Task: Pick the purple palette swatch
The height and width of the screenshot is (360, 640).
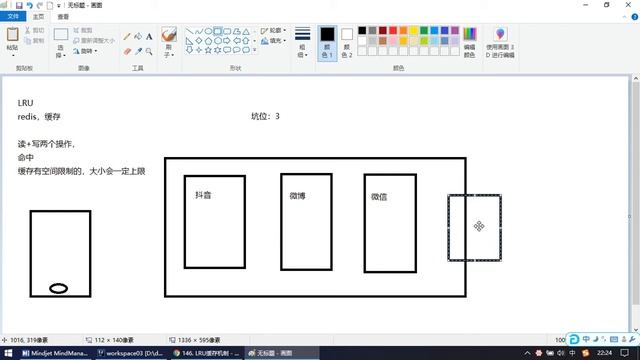Action: [455, 31]
